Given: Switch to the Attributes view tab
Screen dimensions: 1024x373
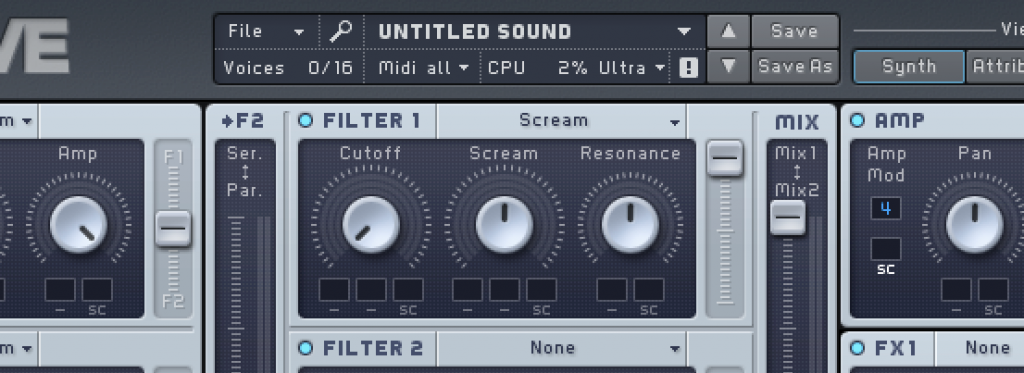Looking at the screenshot, I should [x=995, y=67].
